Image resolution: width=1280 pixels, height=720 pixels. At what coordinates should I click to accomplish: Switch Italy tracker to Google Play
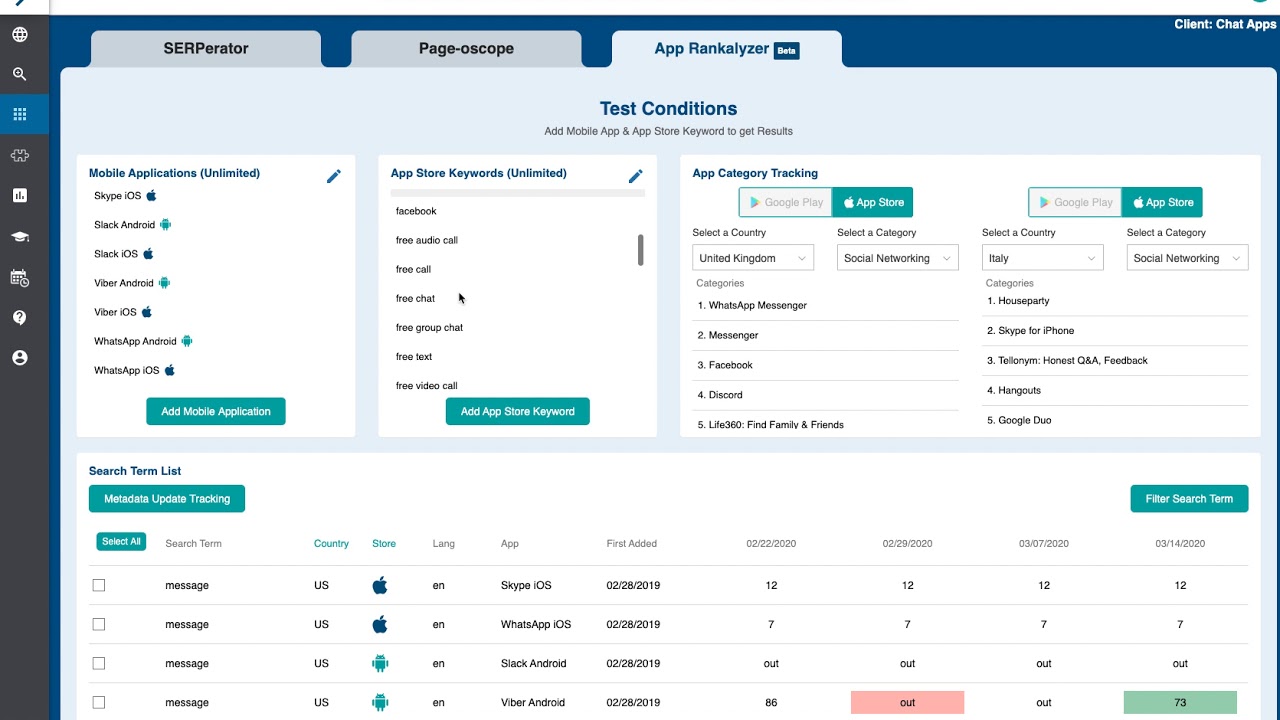1076,202
